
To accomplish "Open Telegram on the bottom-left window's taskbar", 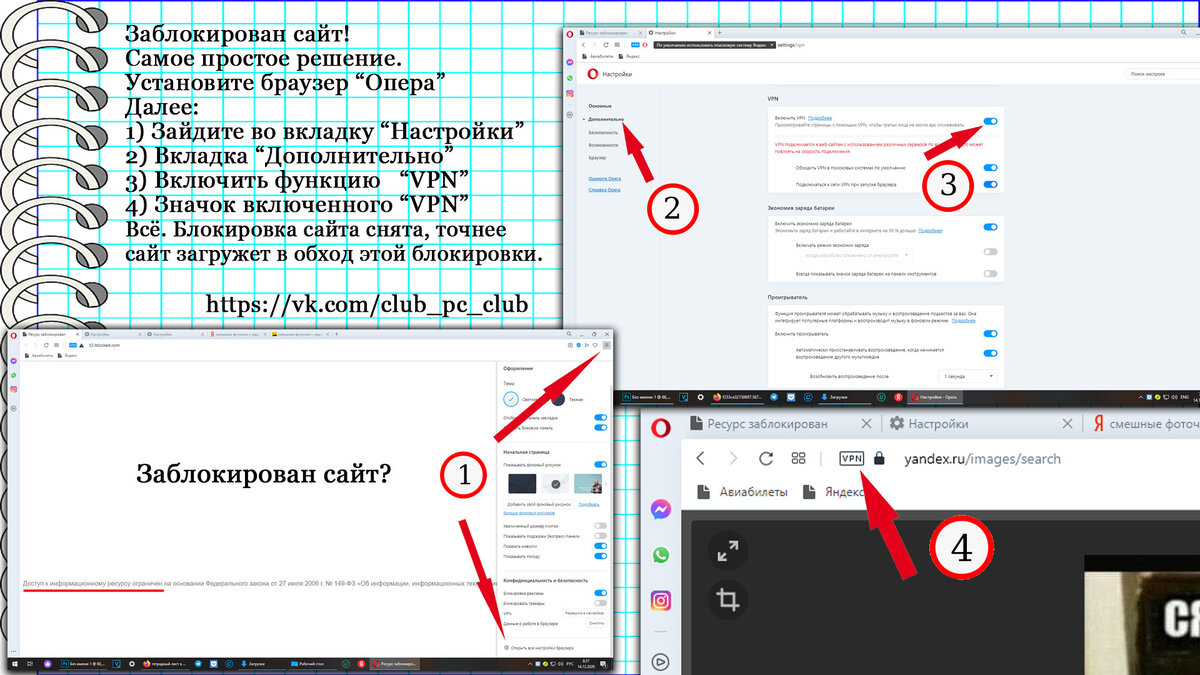I will (199, 663).
